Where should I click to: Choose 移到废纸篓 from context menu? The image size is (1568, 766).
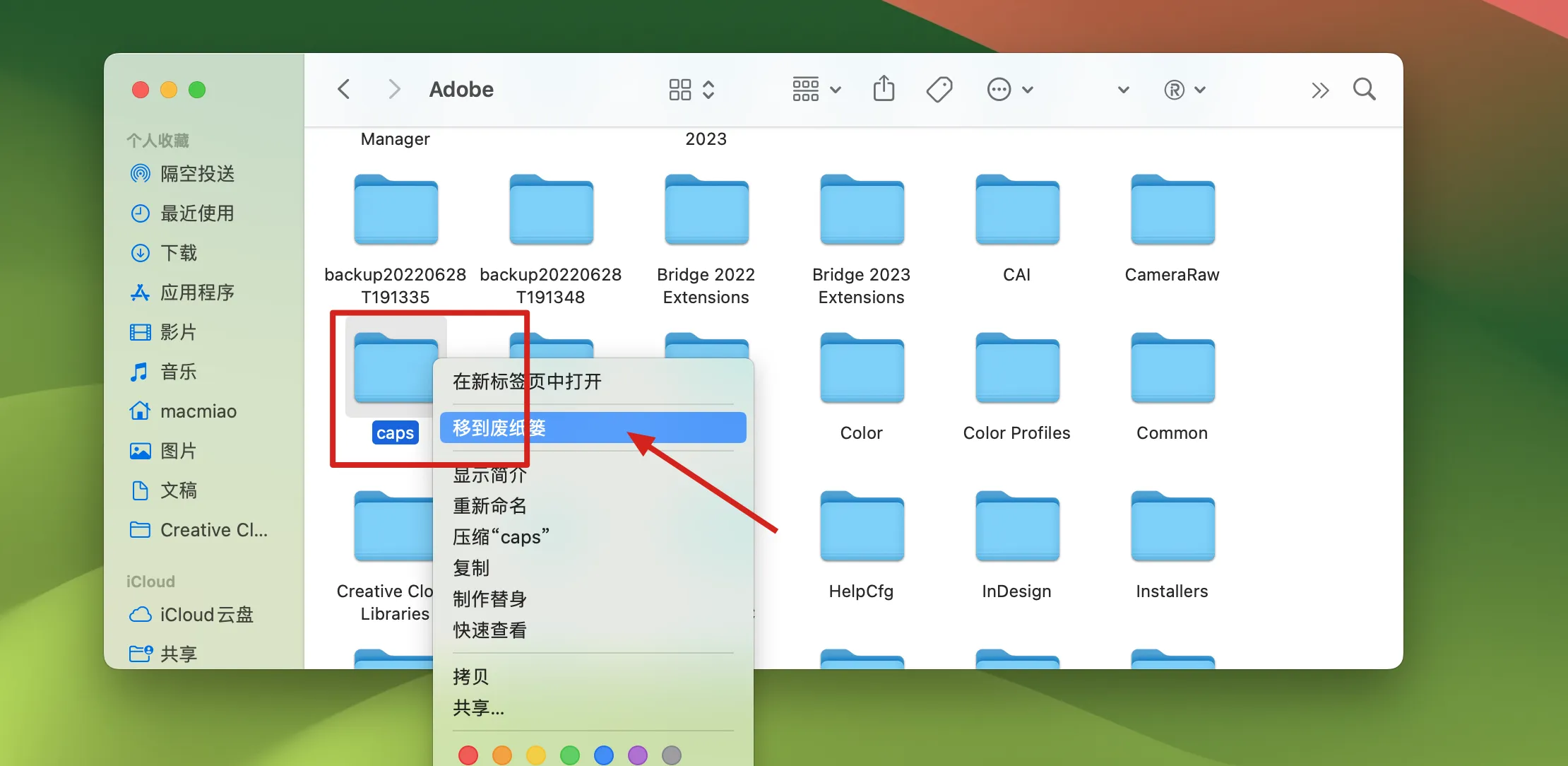(593, 428)
